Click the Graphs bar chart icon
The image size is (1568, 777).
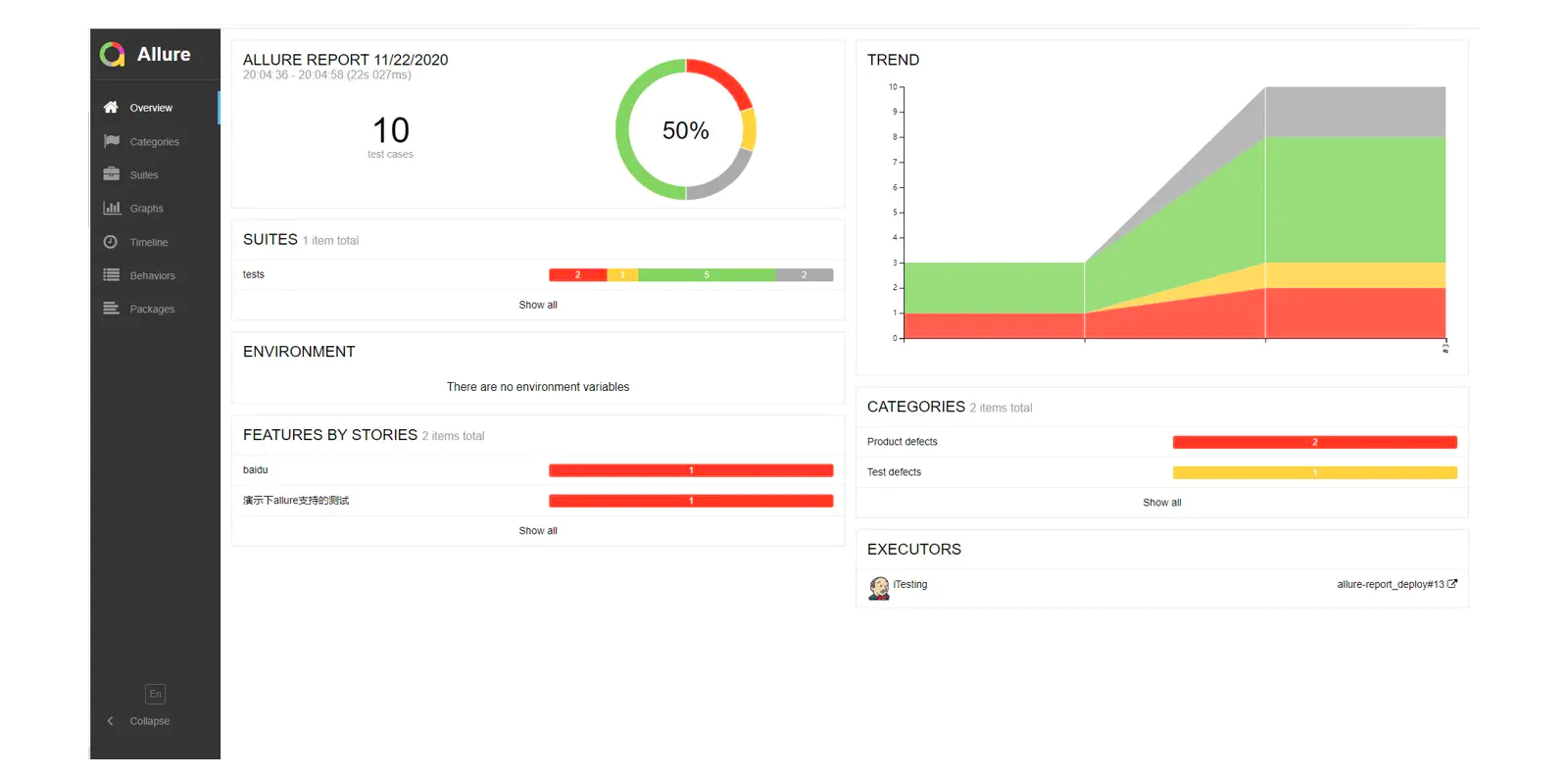(111, 208)
